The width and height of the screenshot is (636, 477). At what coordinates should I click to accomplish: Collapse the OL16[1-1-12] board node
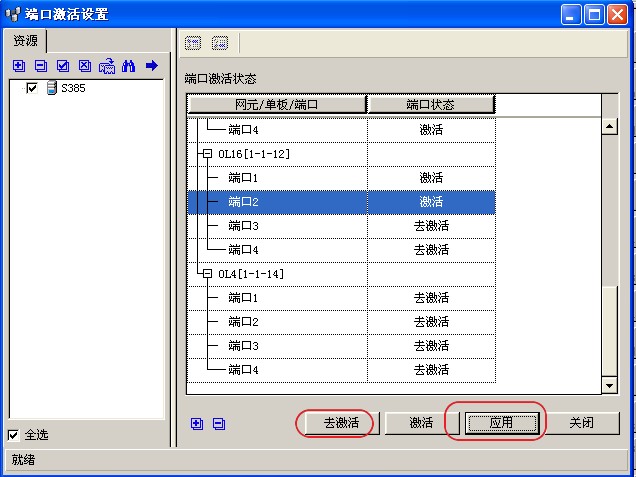(x=208, y=154)
